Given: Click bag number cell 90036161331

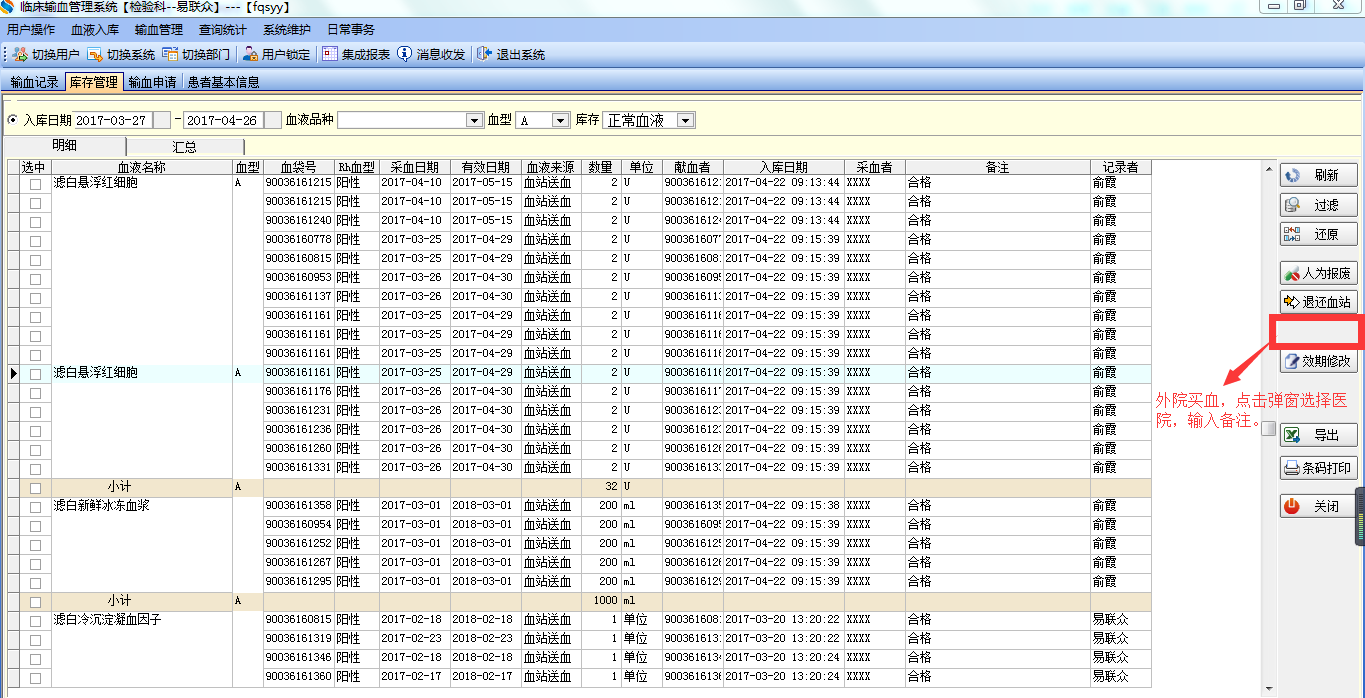Looking at the screenshot, I should tap(299, 468).
